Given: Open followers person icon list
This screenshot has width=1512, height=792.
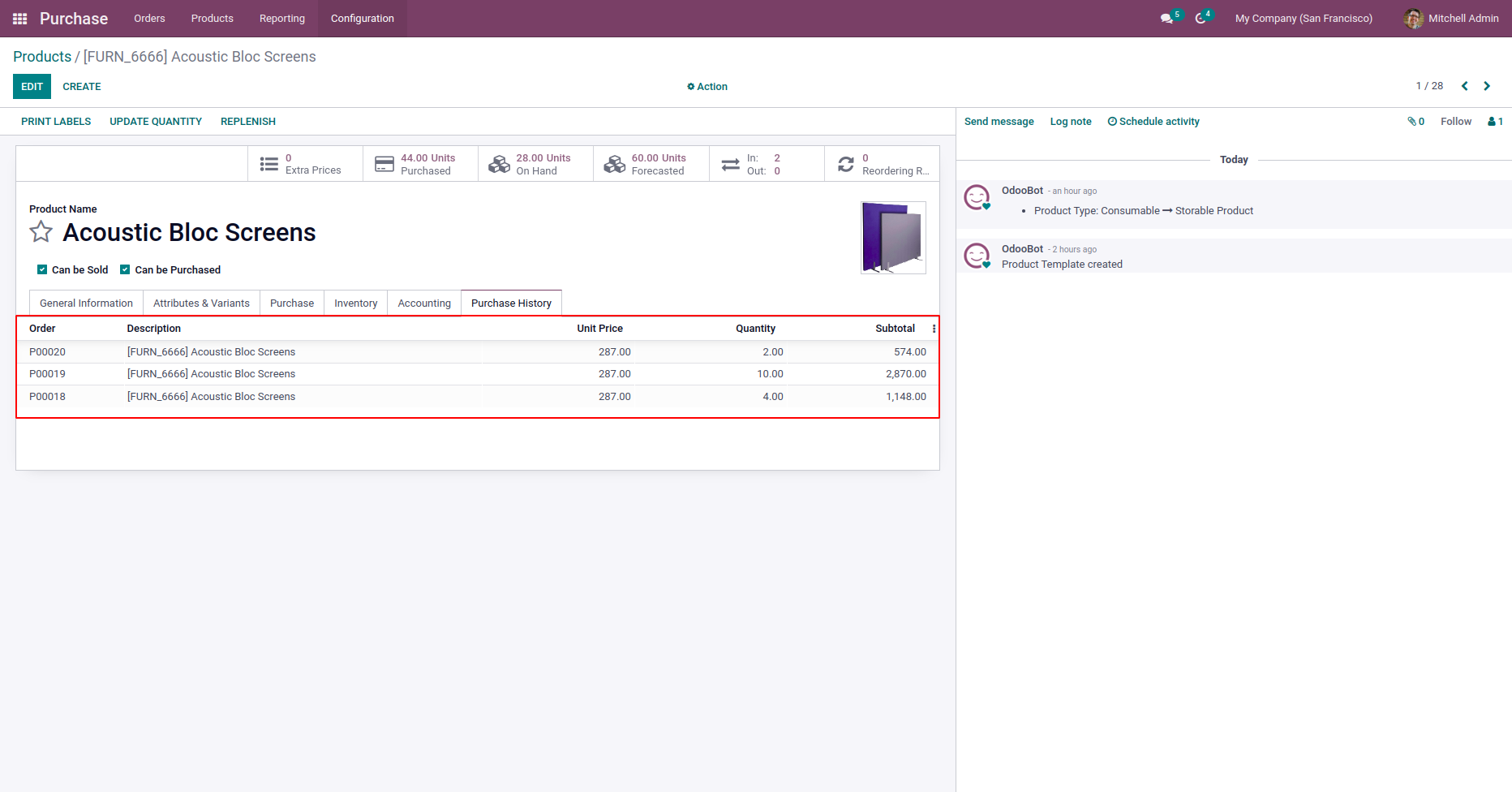Looking at the screenshot, I should (x=1495, y=122).
